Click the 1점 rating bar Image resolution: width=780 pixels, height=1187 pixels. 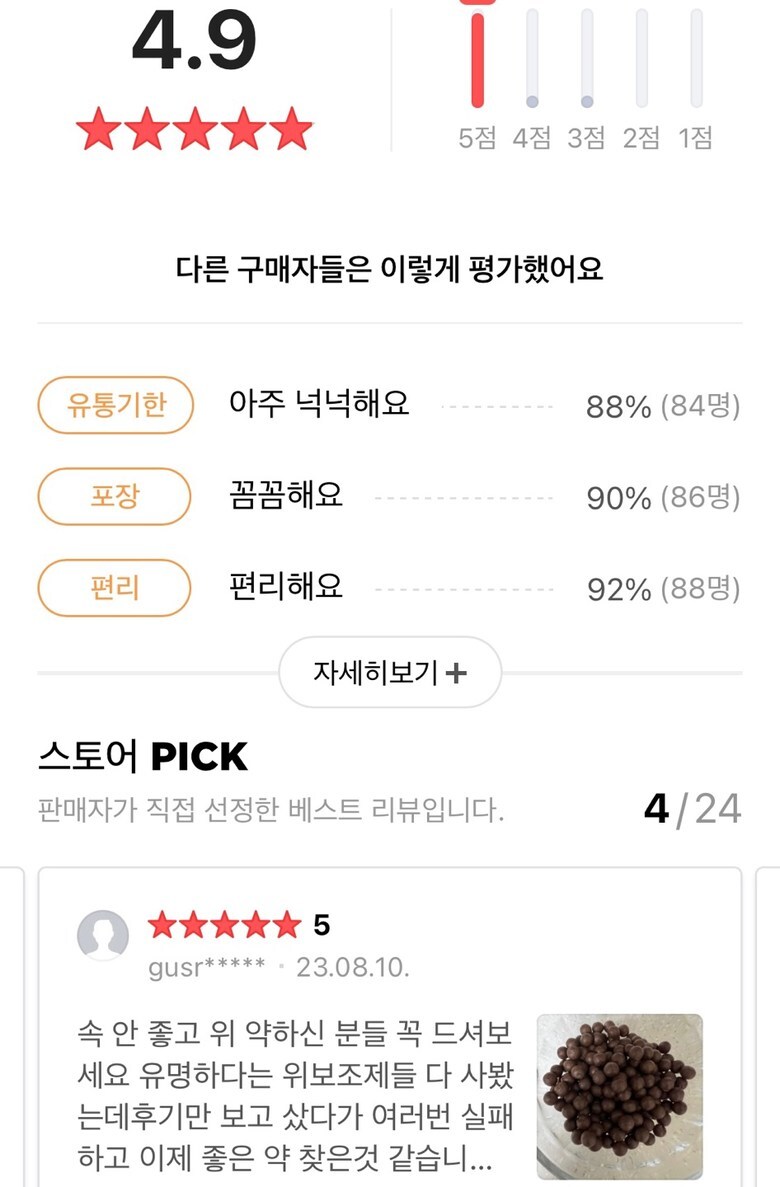pyautogui.click(x=696, y=58)
